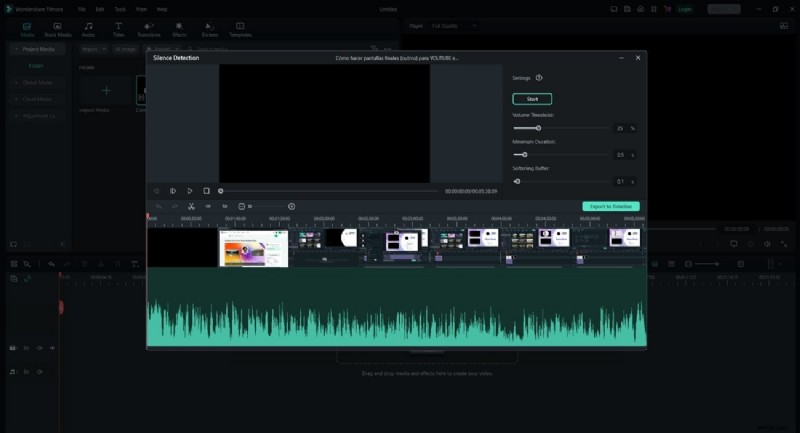Click the snapshot camera icon in title bar
This screenshot has height=433, width=800.
coord(640,9)
